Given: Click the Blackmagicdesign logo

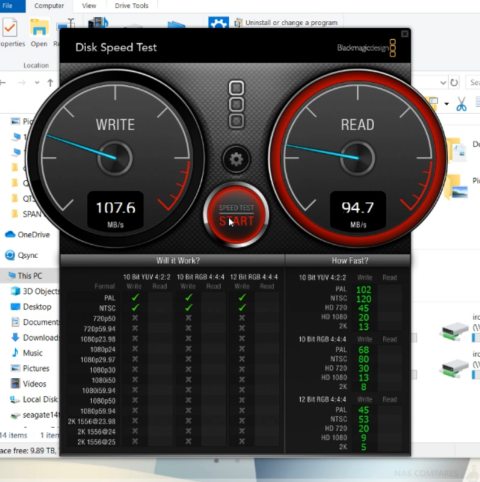Looking at the screenshot, I should point(366,48).
